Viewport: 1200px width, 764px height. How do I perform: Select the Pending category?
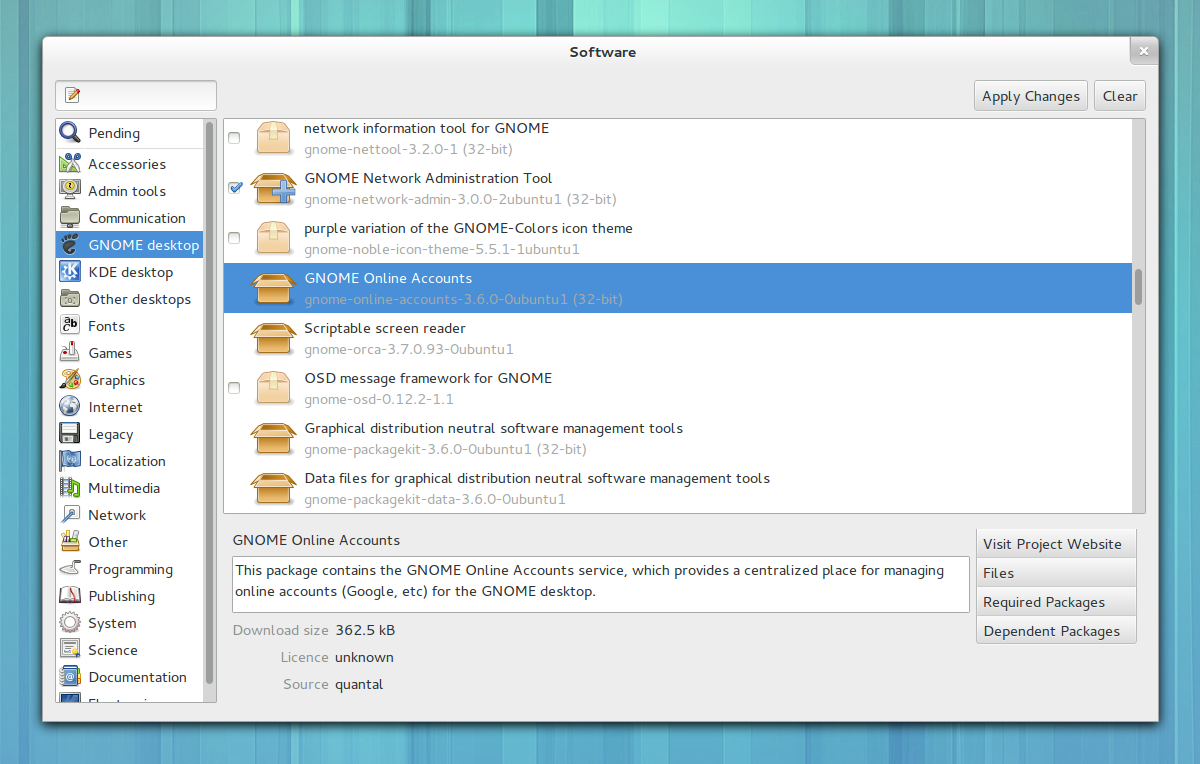tap(130, 133)
